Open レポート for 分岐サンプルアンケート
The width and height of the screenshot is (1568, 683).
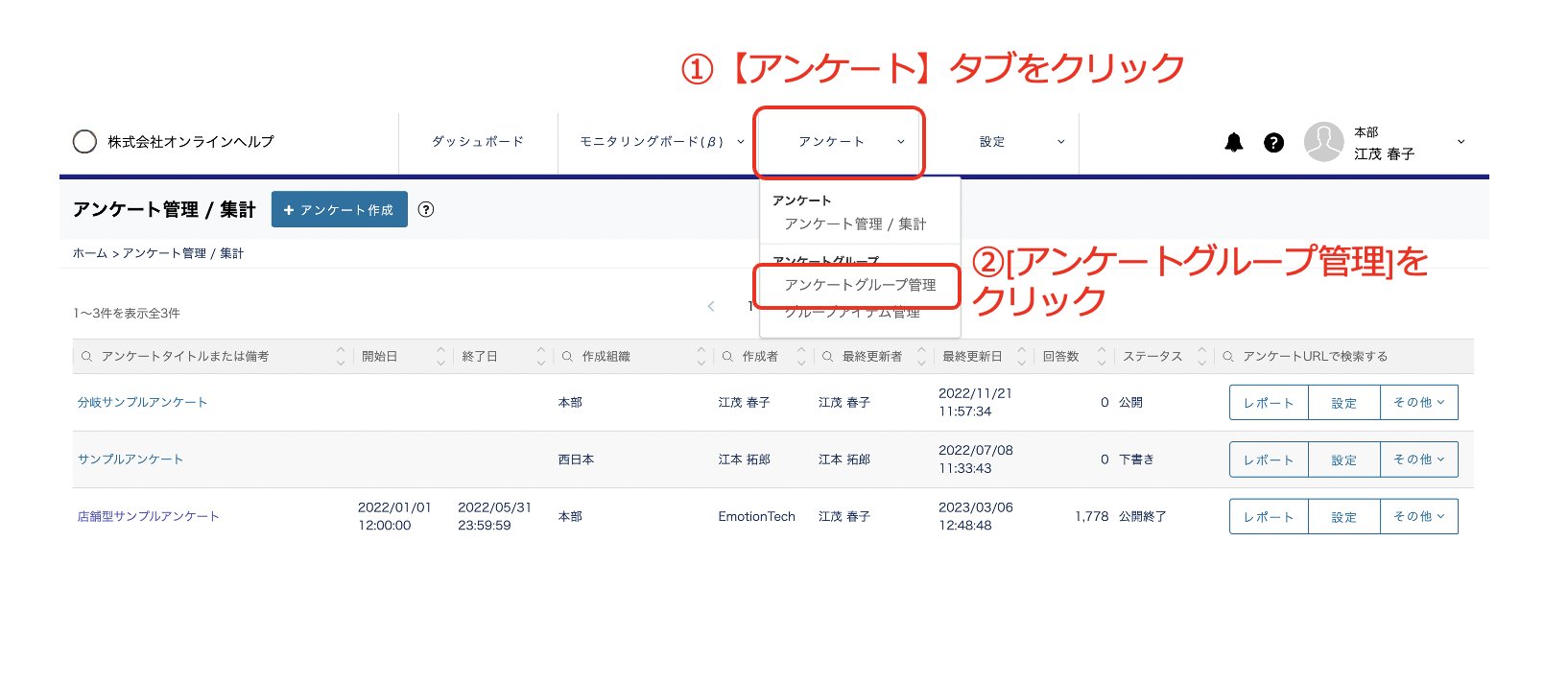(x=1269, y=403)
